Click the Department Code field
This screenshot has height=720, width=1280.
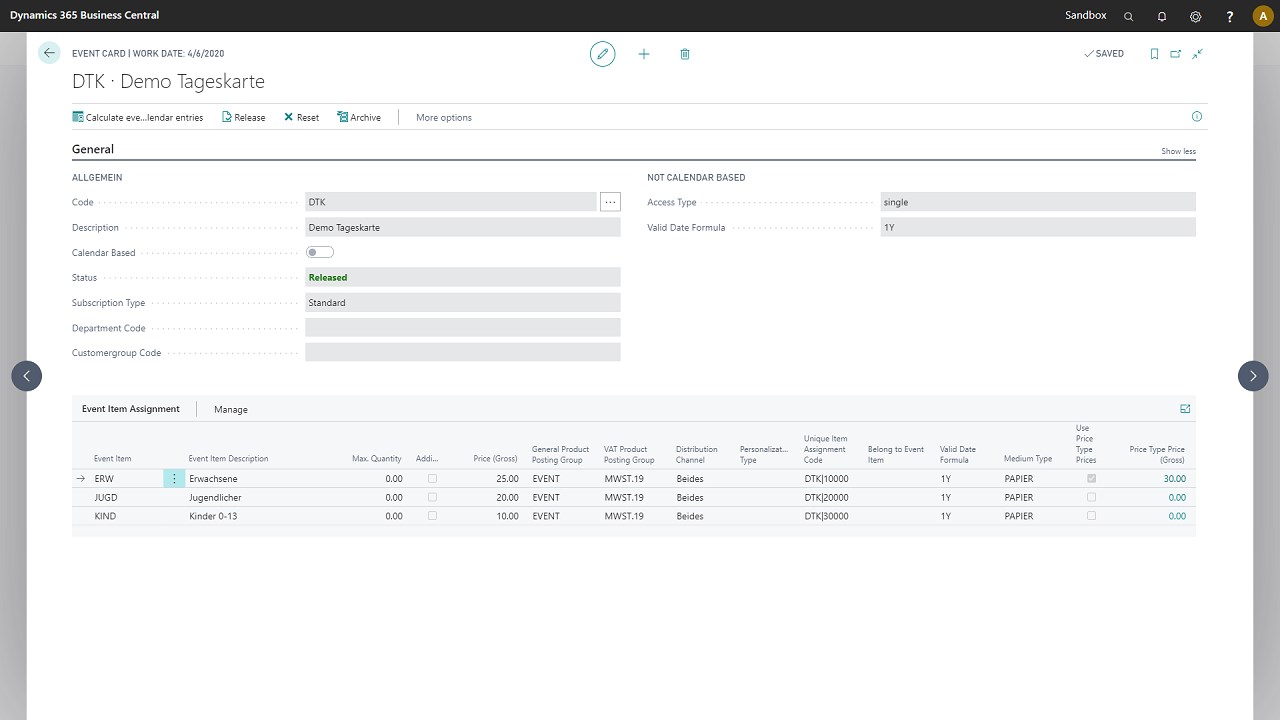(x=463, y=327)
